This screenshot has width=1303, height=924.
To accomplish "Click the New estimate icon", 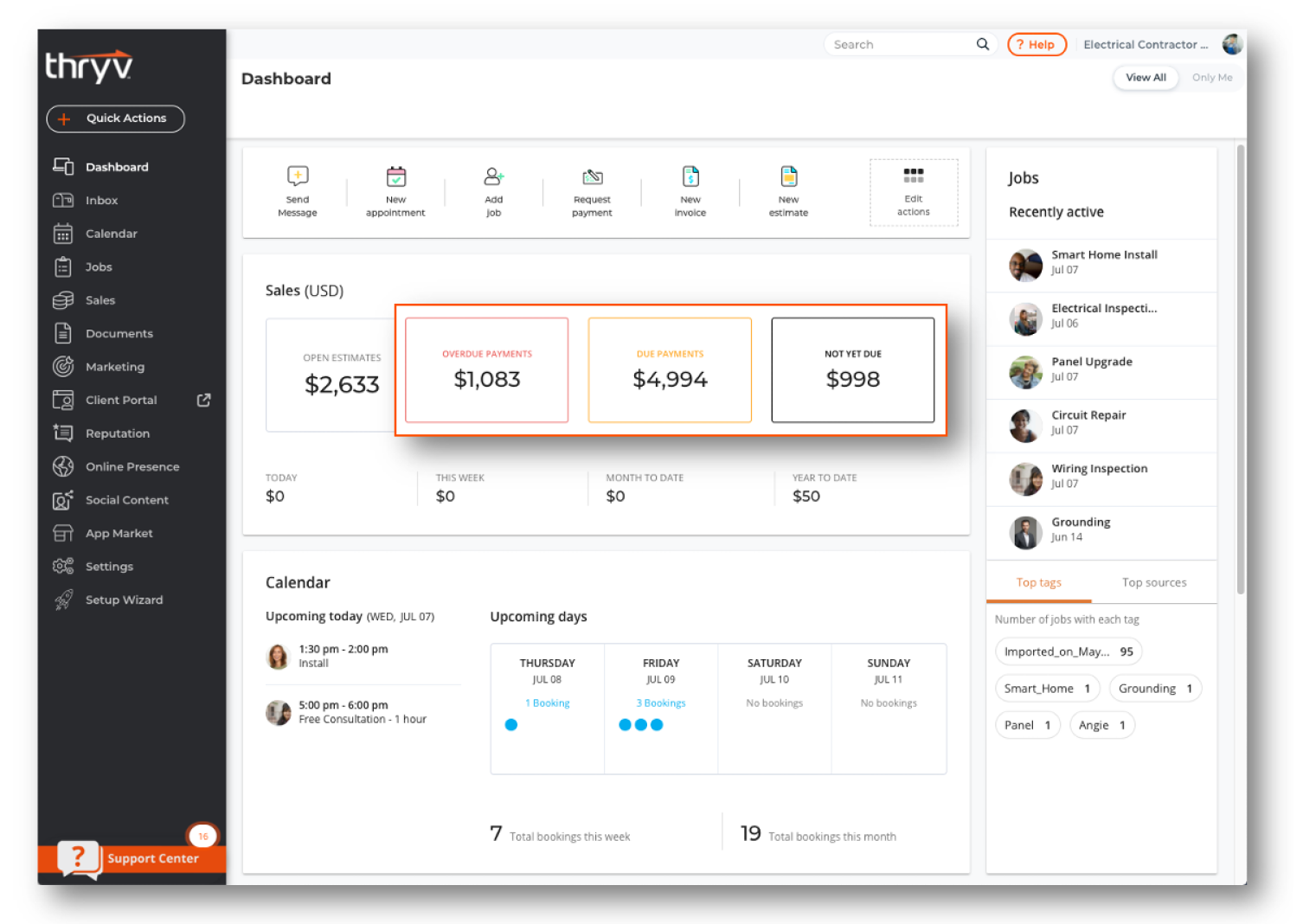I will (789, 176).
